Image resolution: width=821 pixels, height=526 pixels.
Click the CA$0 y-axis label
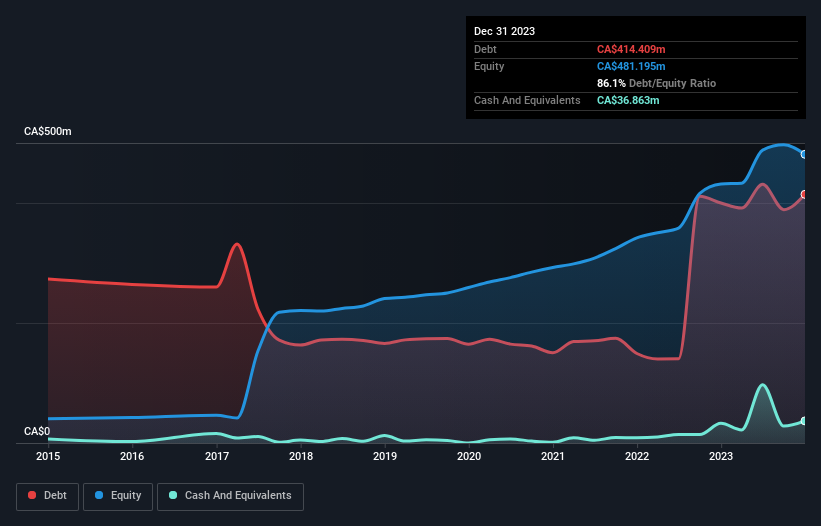[x=37, y=431]
